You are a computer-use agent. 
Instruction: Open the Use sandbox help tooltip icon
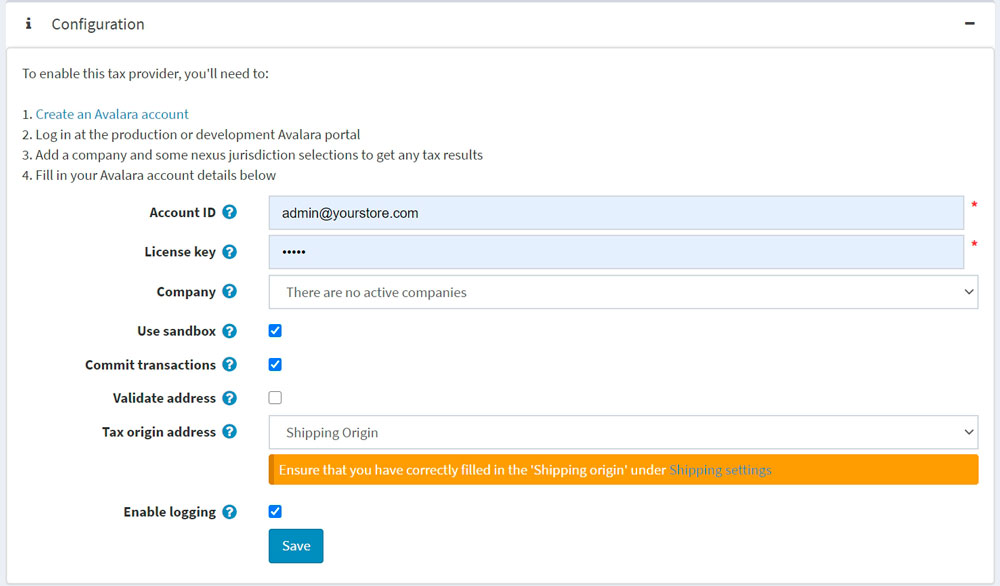229,331
